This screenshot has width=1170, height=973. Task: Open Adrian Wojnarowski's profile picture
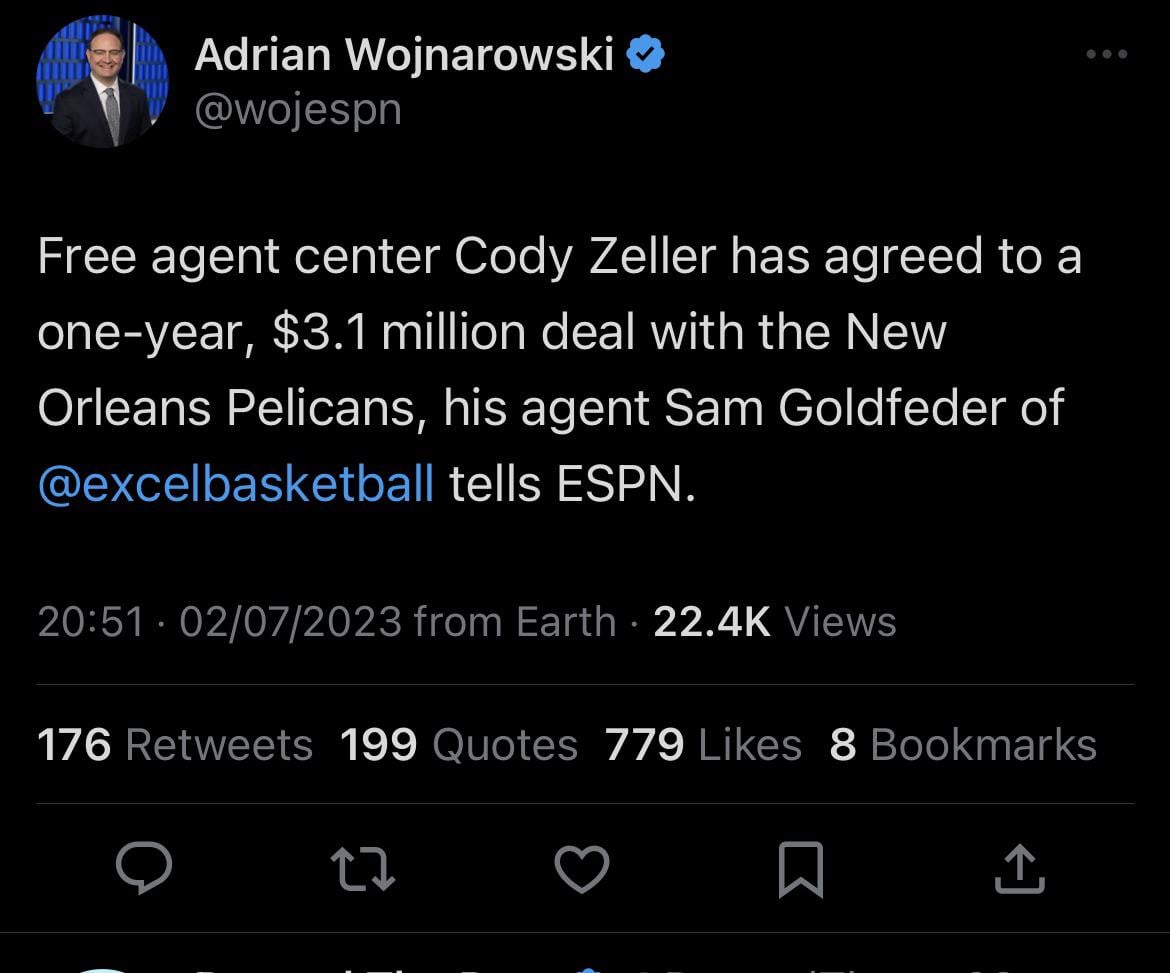point(102,81)
